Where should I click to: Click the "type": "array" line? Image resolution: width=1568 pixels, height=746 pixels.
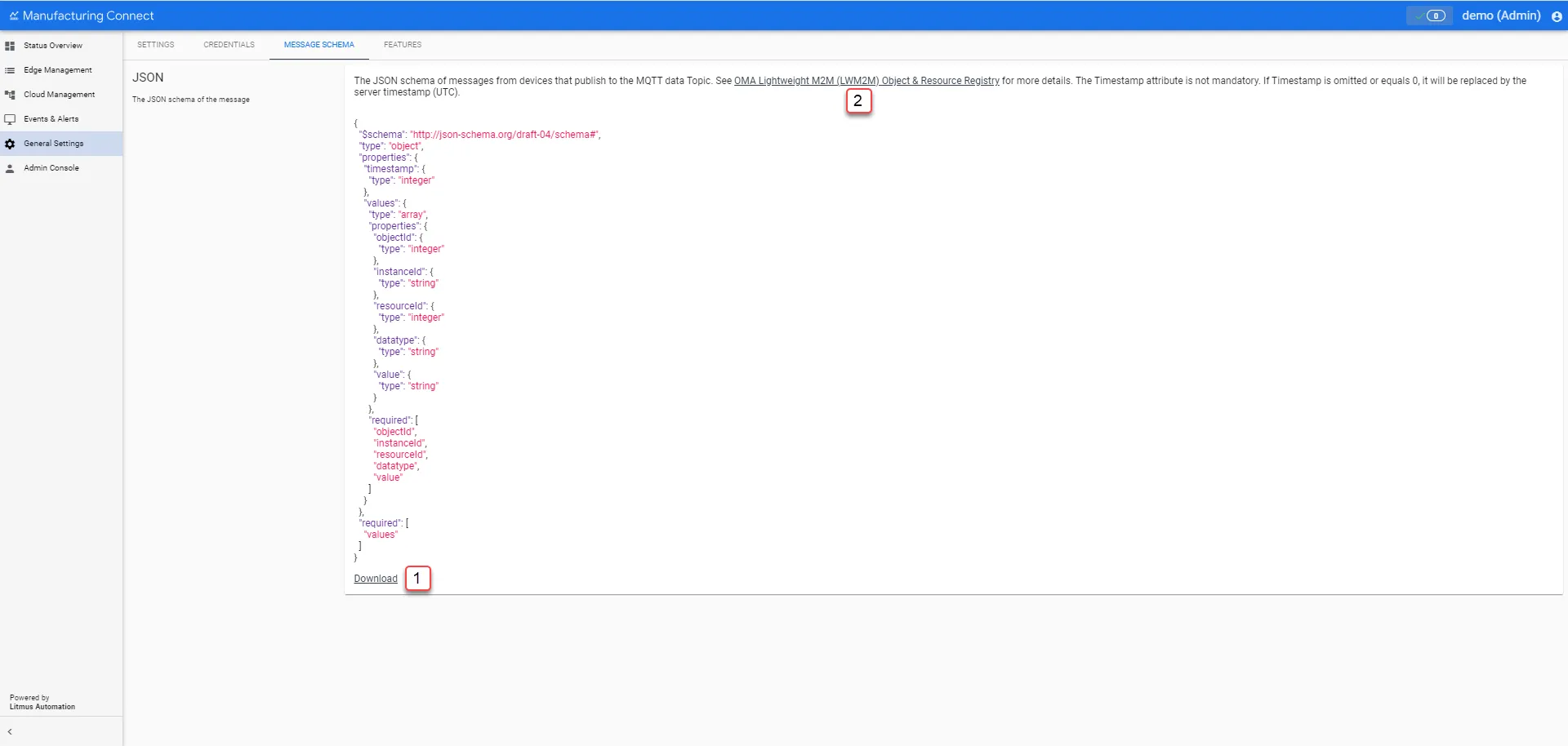click(398, 215)
